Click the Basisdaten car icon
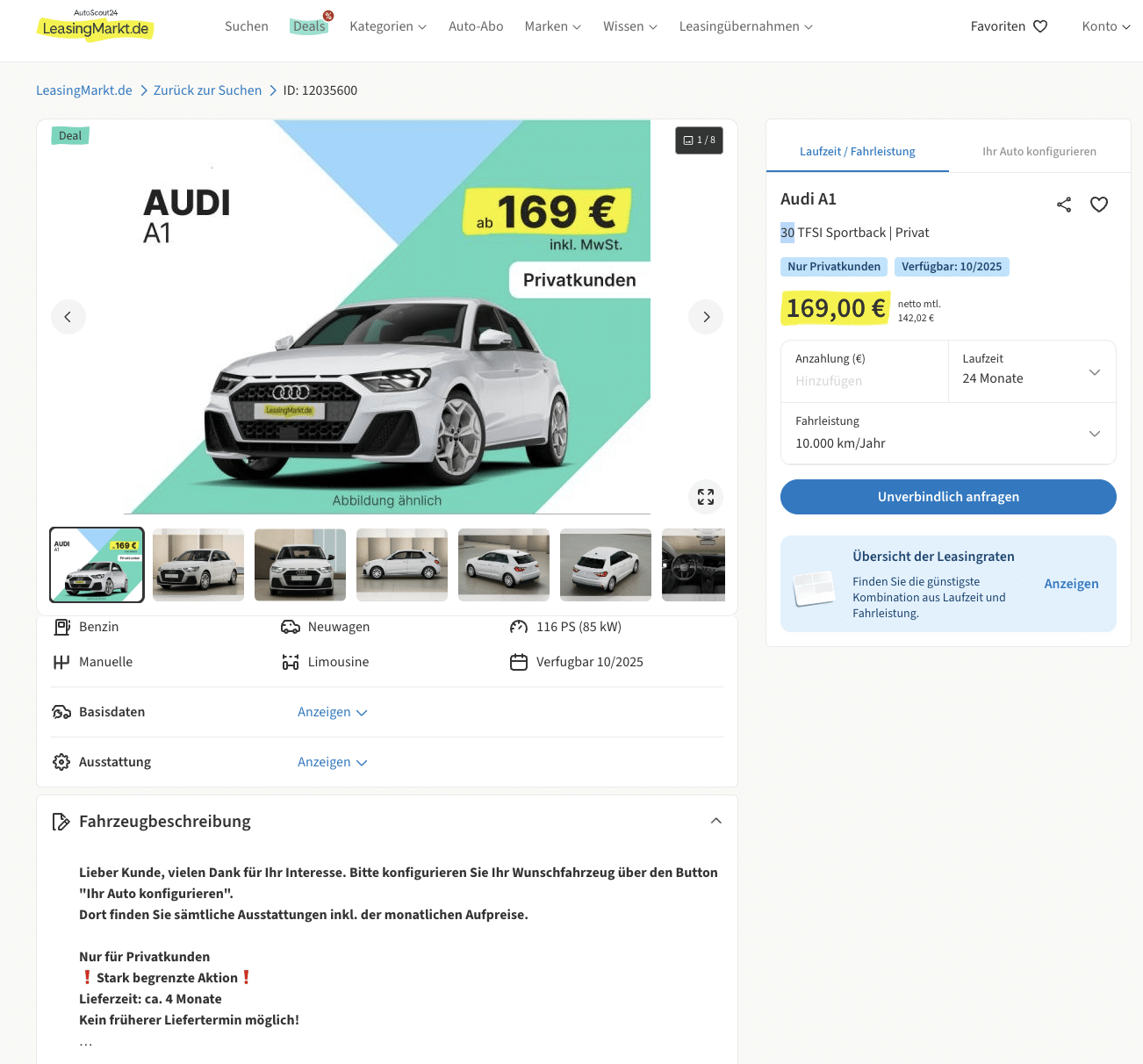This screenshot has width=1143, height=1064. [x=61, y=712]
